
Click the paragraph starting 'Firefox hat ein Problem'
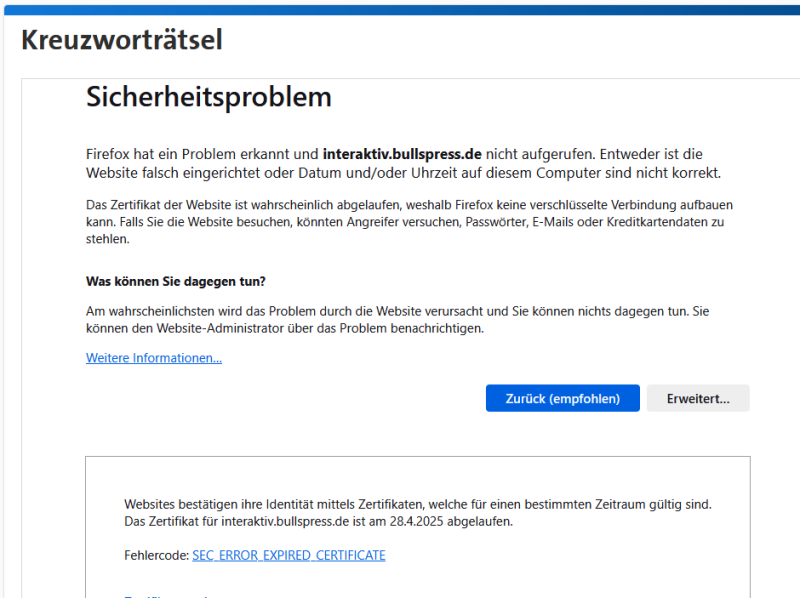click(402, 163)
